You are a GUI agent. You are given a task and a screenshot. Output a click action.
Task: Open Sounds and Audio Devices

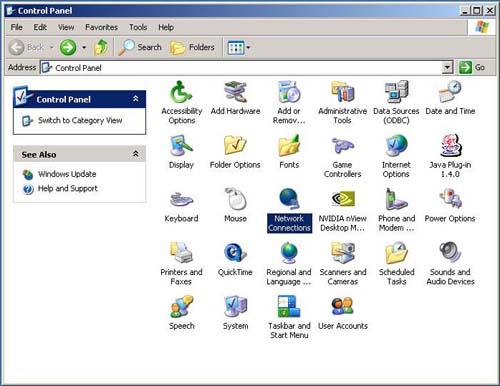450,264
